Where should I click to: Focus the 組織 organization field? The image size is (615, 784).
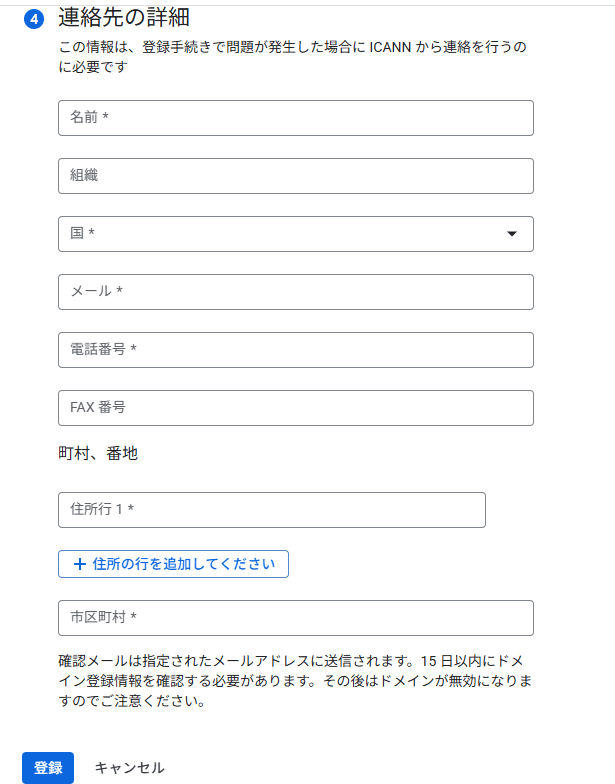(x=296, y=176)
